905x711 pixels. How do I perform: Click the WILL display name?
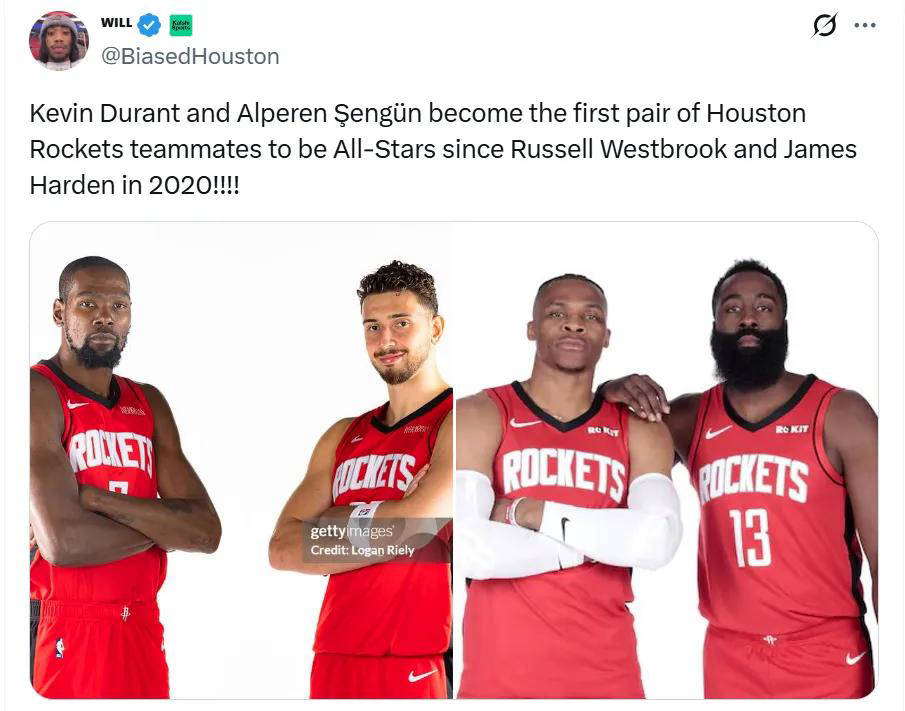click(x=117, y=23)
